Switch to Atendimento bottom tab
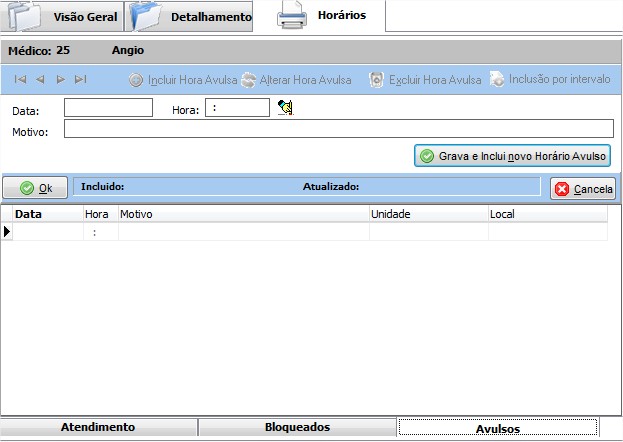 (x=98, y=427)
